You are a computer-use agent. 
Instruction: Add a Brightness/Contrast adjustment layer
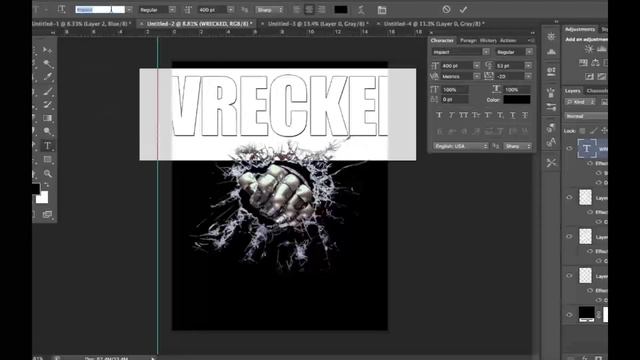click(589, 49)
